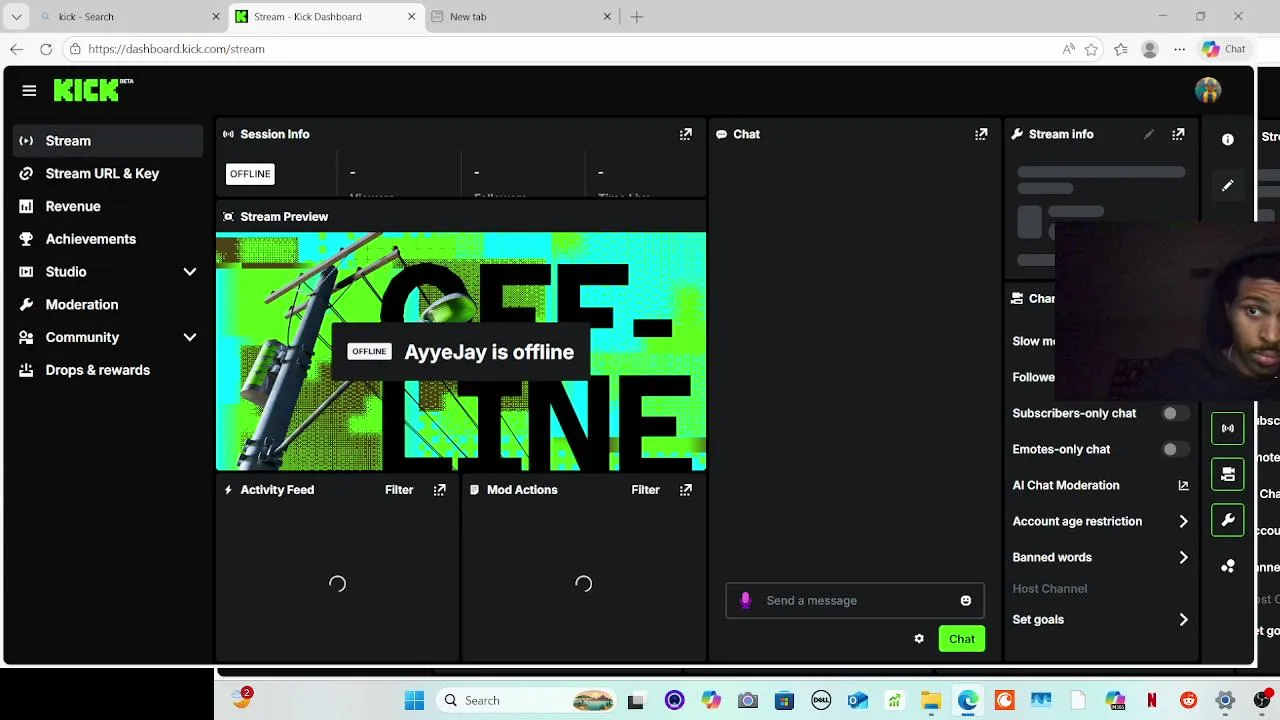The image size is (1280, 720).
Task: Edit stream info with pencil icon in header
Action: [1149, 134]
